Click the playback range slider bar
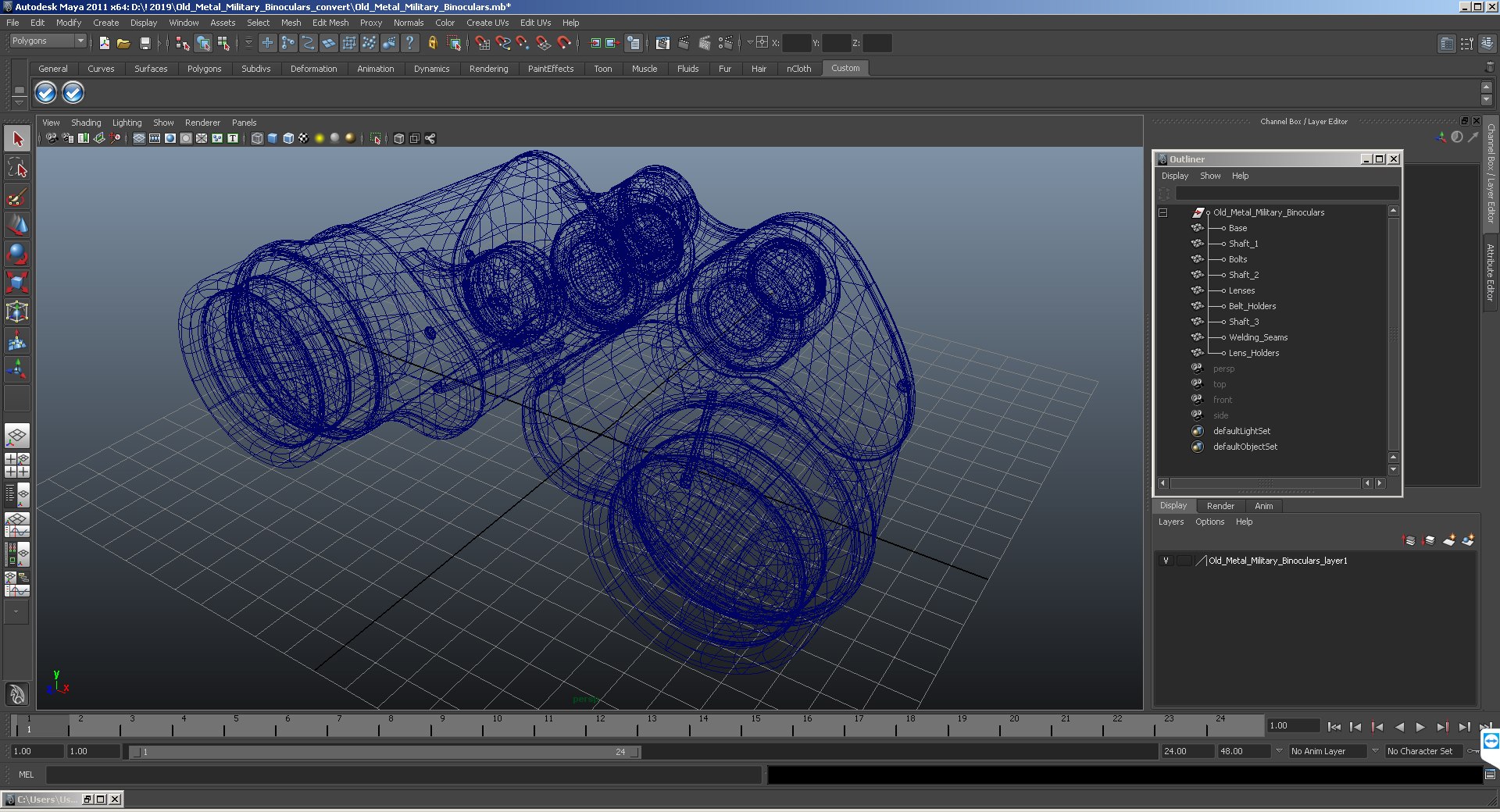 click(x=385, y=752)
